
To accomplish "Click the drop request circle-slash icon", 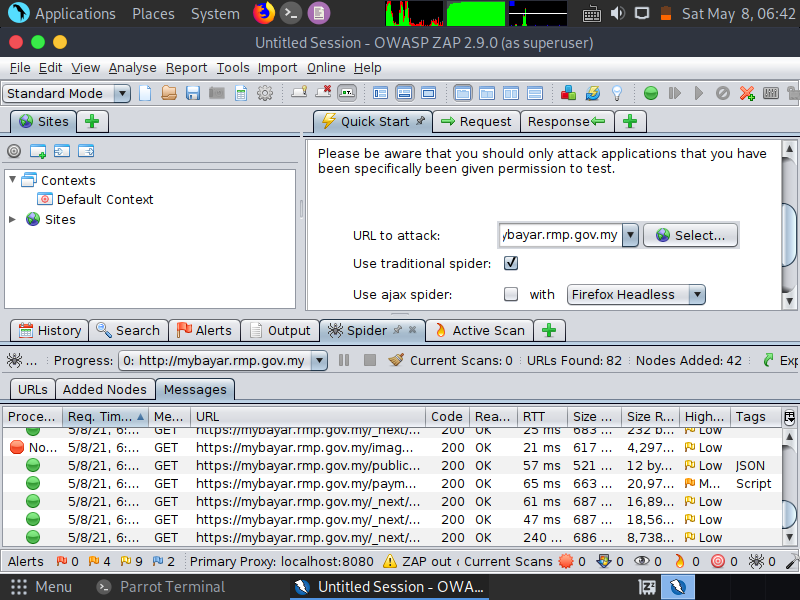I will pos(723,93).
